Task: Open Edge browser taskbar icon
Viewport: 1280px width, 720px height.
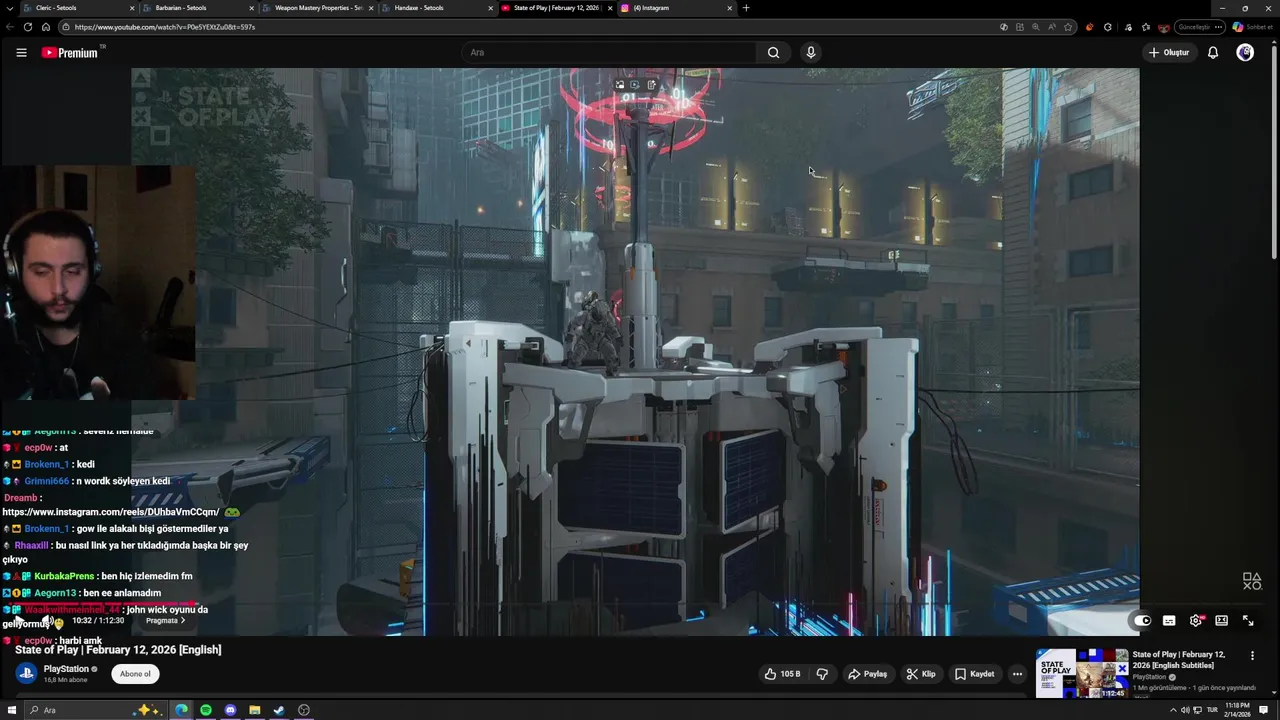Action: point(181,710)
